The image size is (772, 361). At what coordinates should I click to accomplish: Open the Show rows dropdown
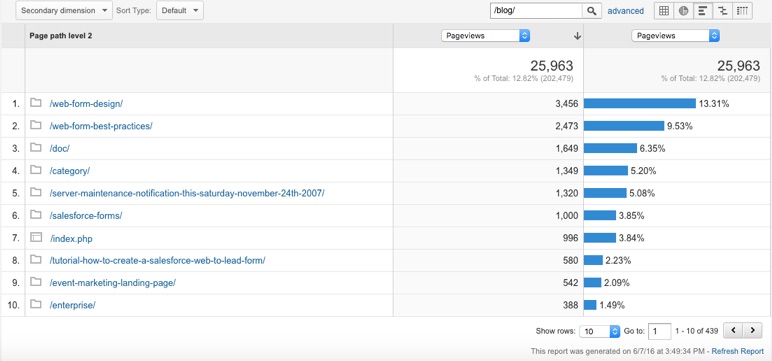[x=600, y=331]
